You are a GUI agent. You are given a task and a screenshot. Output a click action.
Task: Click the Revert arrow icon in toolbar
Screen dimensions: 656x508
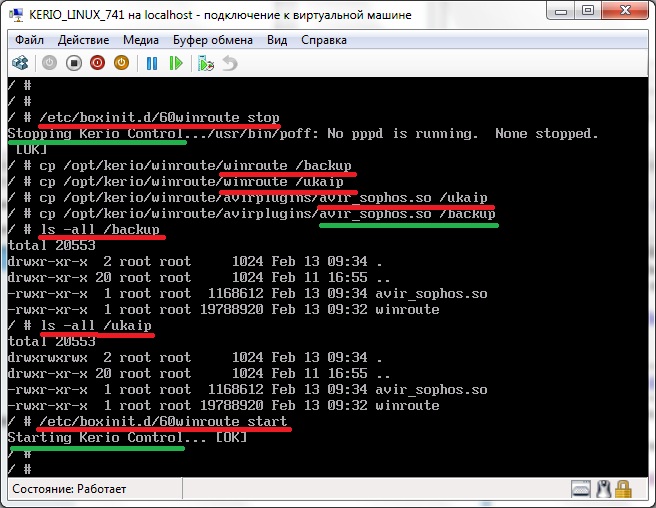tap(230, 63)
